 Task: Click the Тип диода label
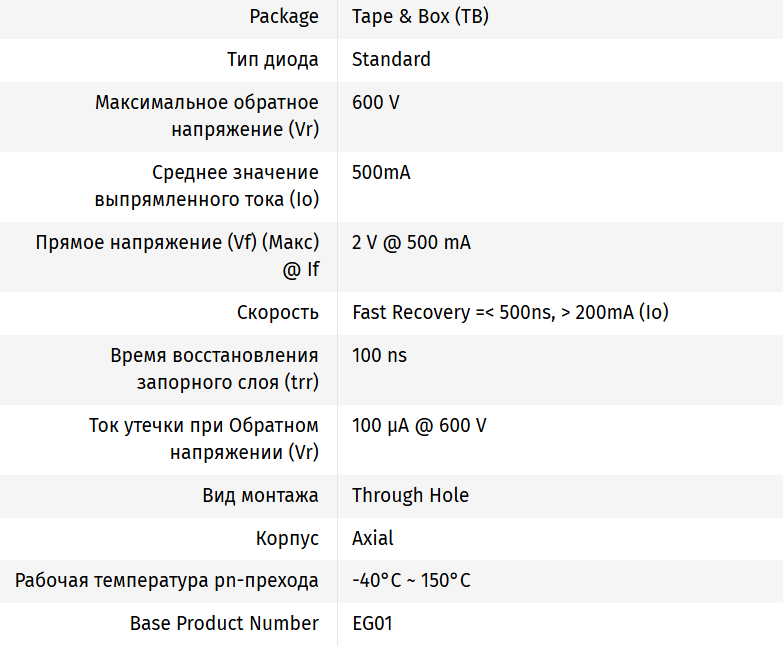click(273, 59)
